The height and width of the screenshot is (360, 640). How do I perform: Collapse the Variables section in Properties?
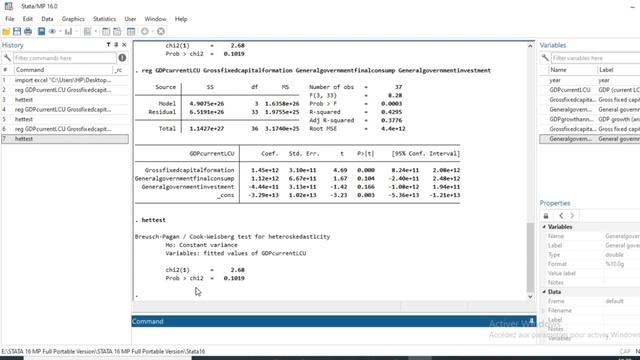(x=544, y=227)
